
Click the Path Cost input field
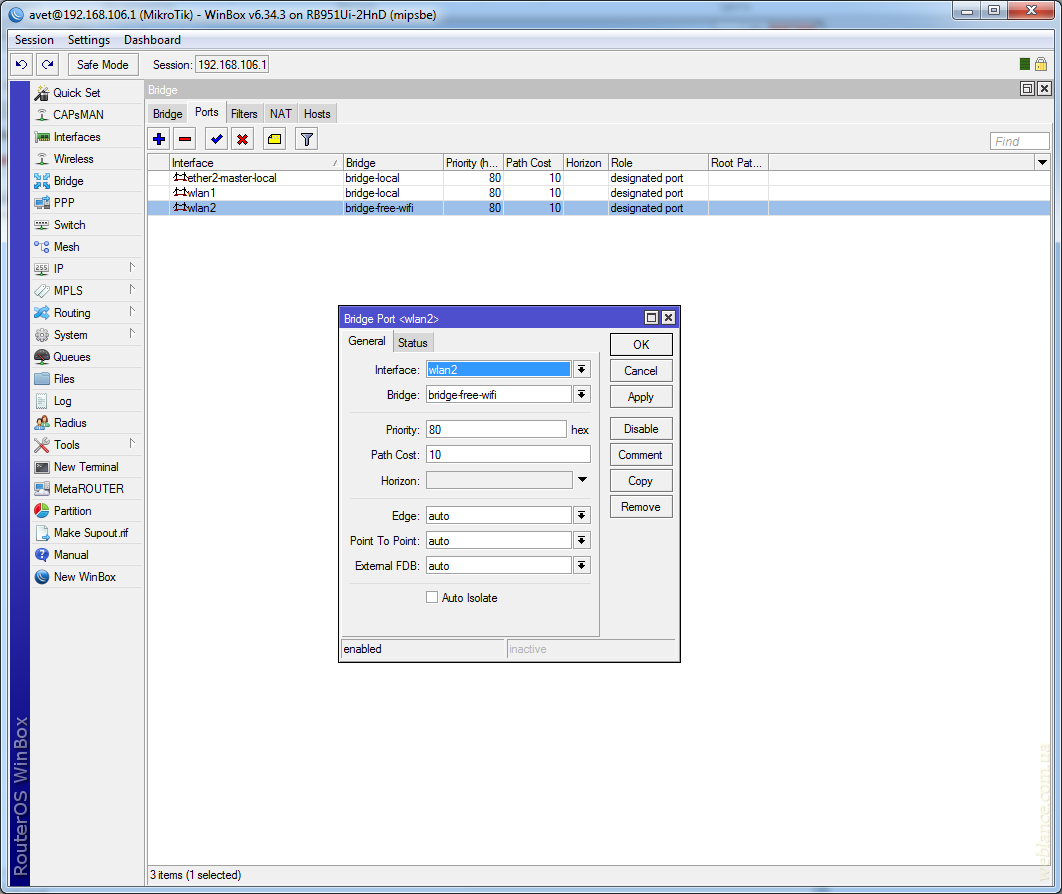click(507, 454)
